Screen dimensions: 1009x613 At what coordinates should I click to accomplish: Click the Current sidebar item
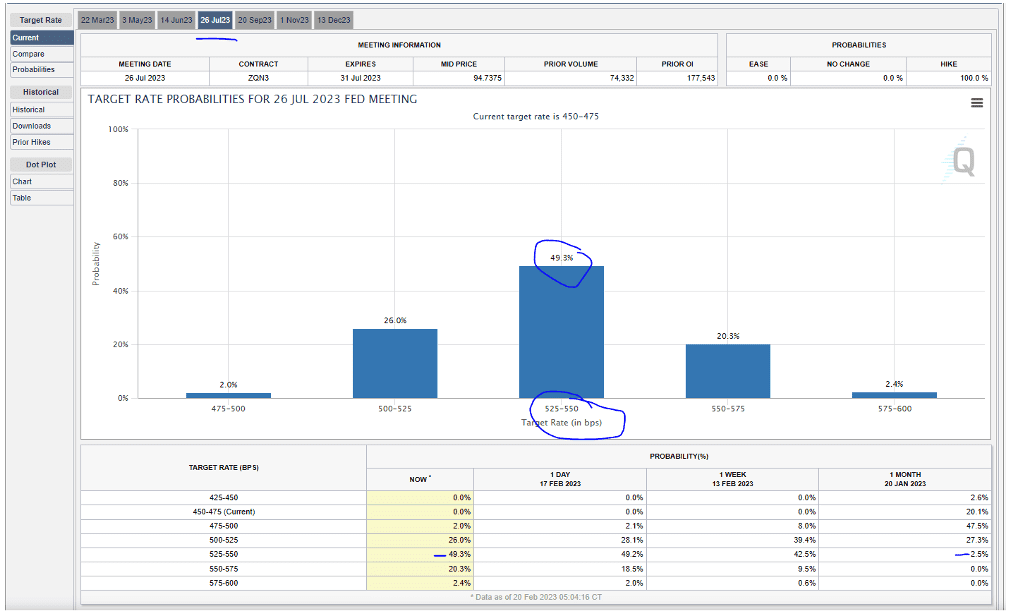(x=41, y=38)
